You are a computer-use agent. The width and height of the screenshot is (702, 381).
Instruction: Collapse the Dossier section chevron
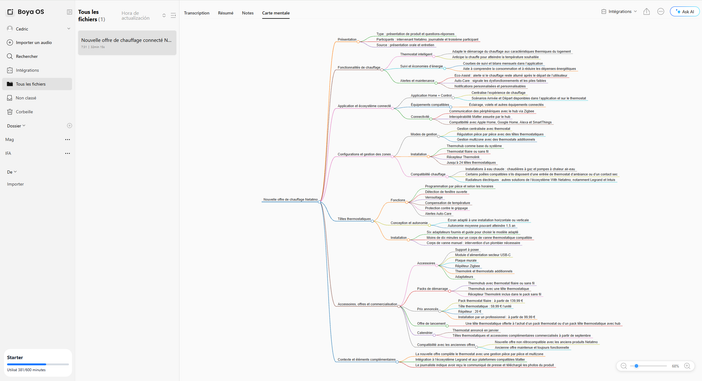click(24, 126)
